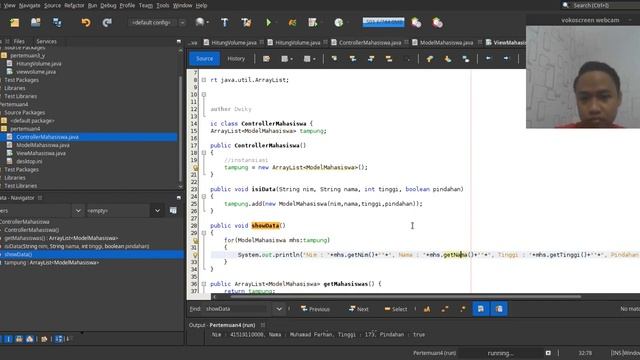Click Find Previous Occurrence icon in editor toolbar
Viewport: 640px width, 360px height.
point(352,59)
